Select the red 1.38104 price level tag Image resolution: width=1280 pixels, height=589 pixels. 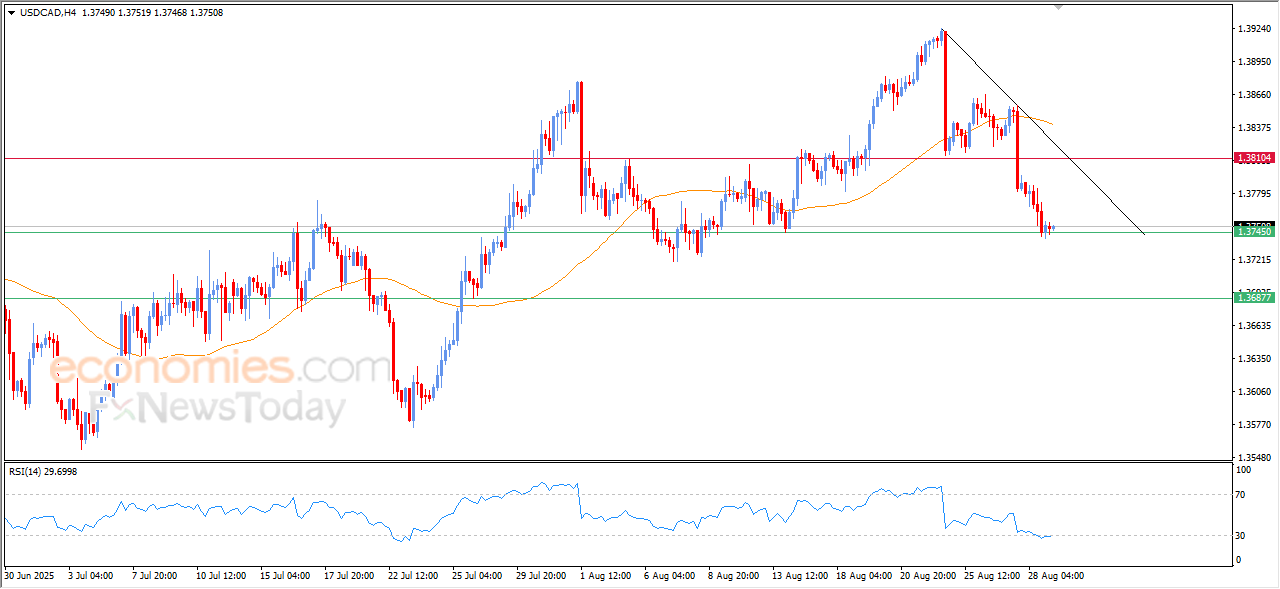click(x=1253, y=158)
